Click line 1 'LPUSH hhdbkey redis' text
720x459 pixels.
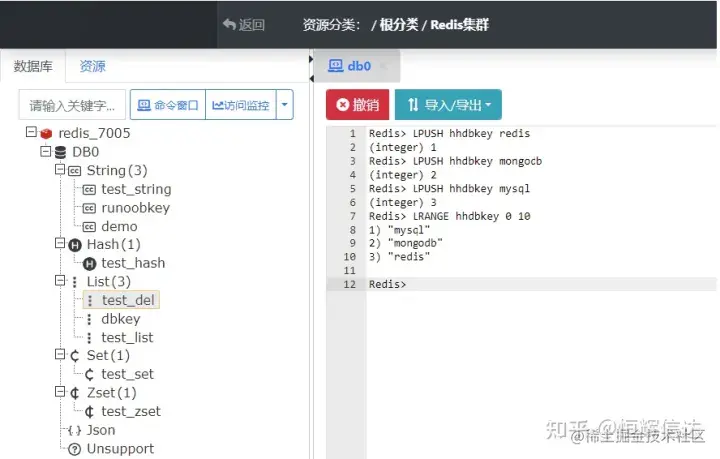pyautogui.click(x=471, y=134)
